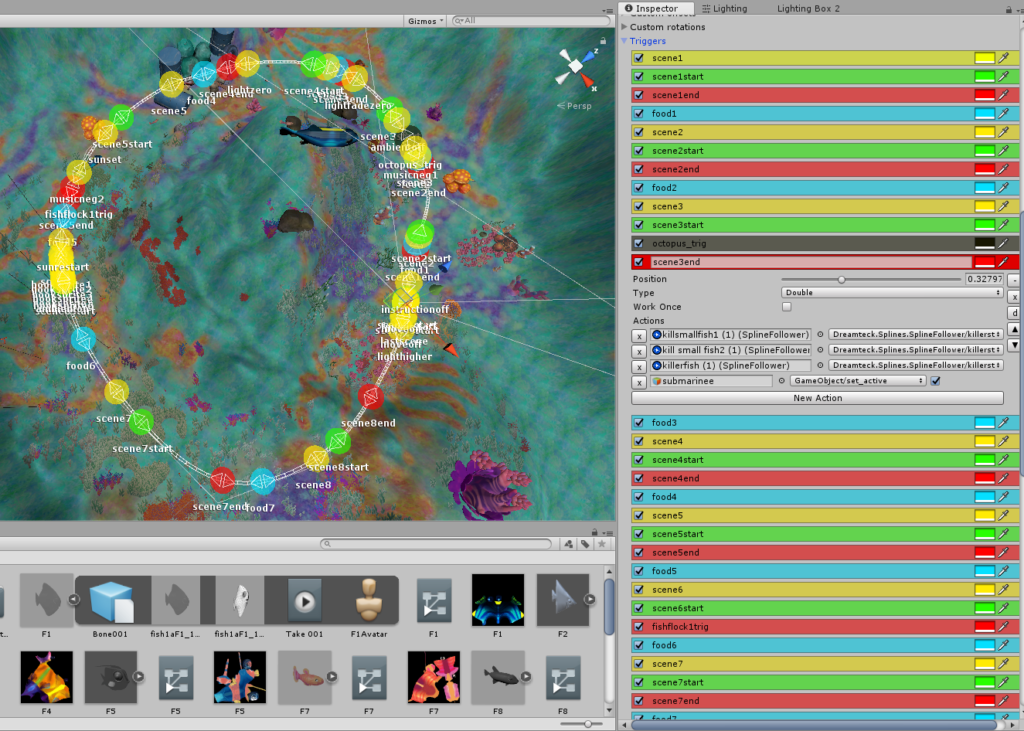The image size is (1024, 731).
Task: Disable the food6 trigger checkbox
Action: point(639,645)
